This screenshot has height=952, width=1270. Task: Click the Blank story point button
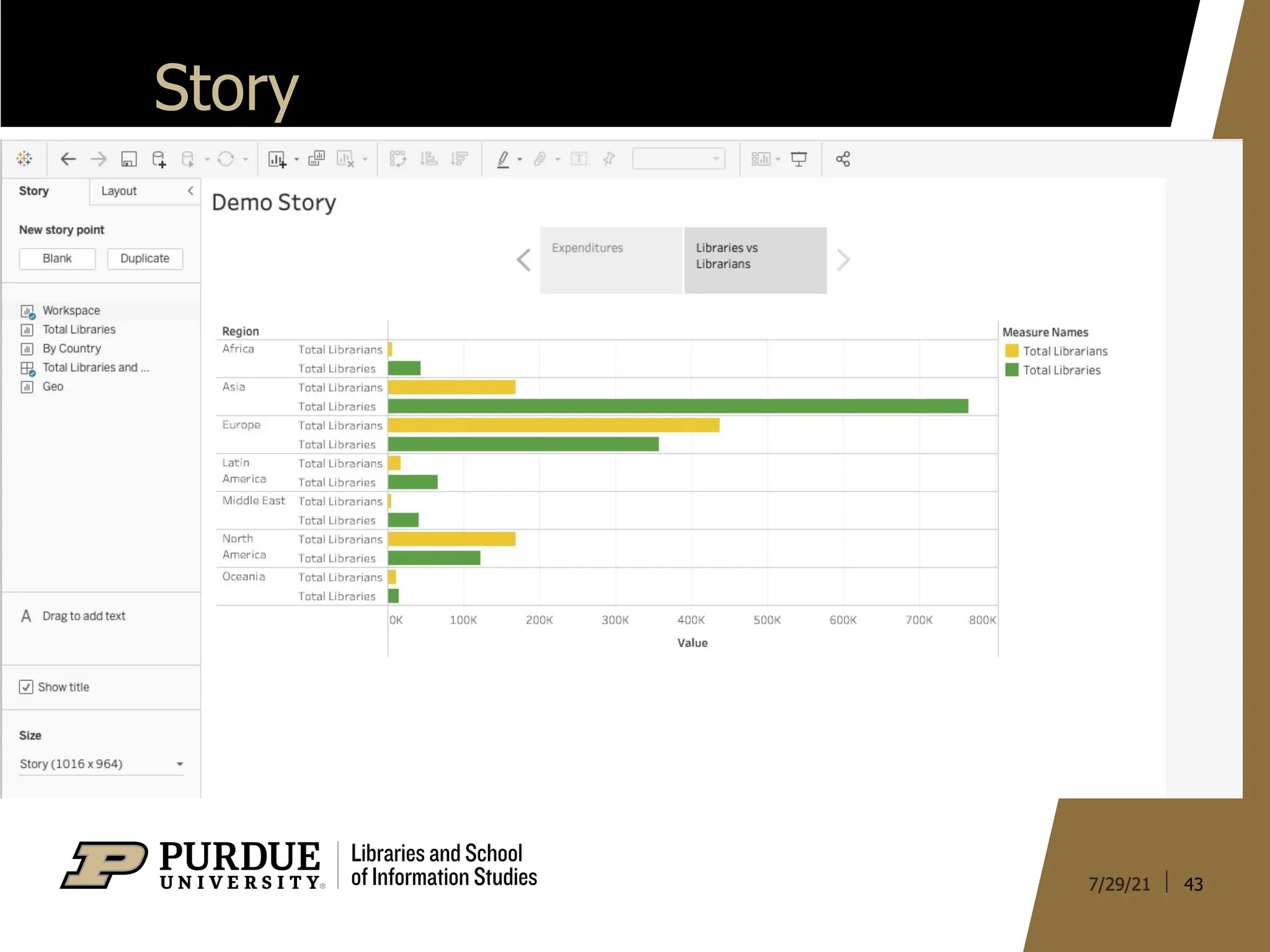coord(57,258)
